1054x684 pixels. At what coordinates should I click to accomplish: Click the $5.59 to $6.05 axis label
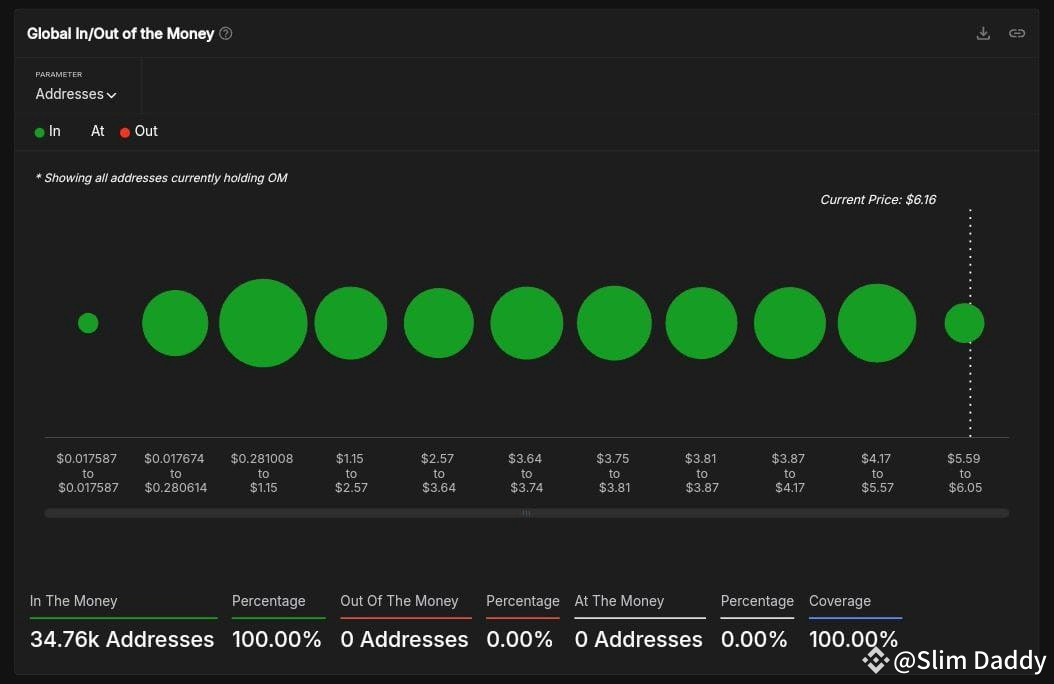(x=965, y=473)
